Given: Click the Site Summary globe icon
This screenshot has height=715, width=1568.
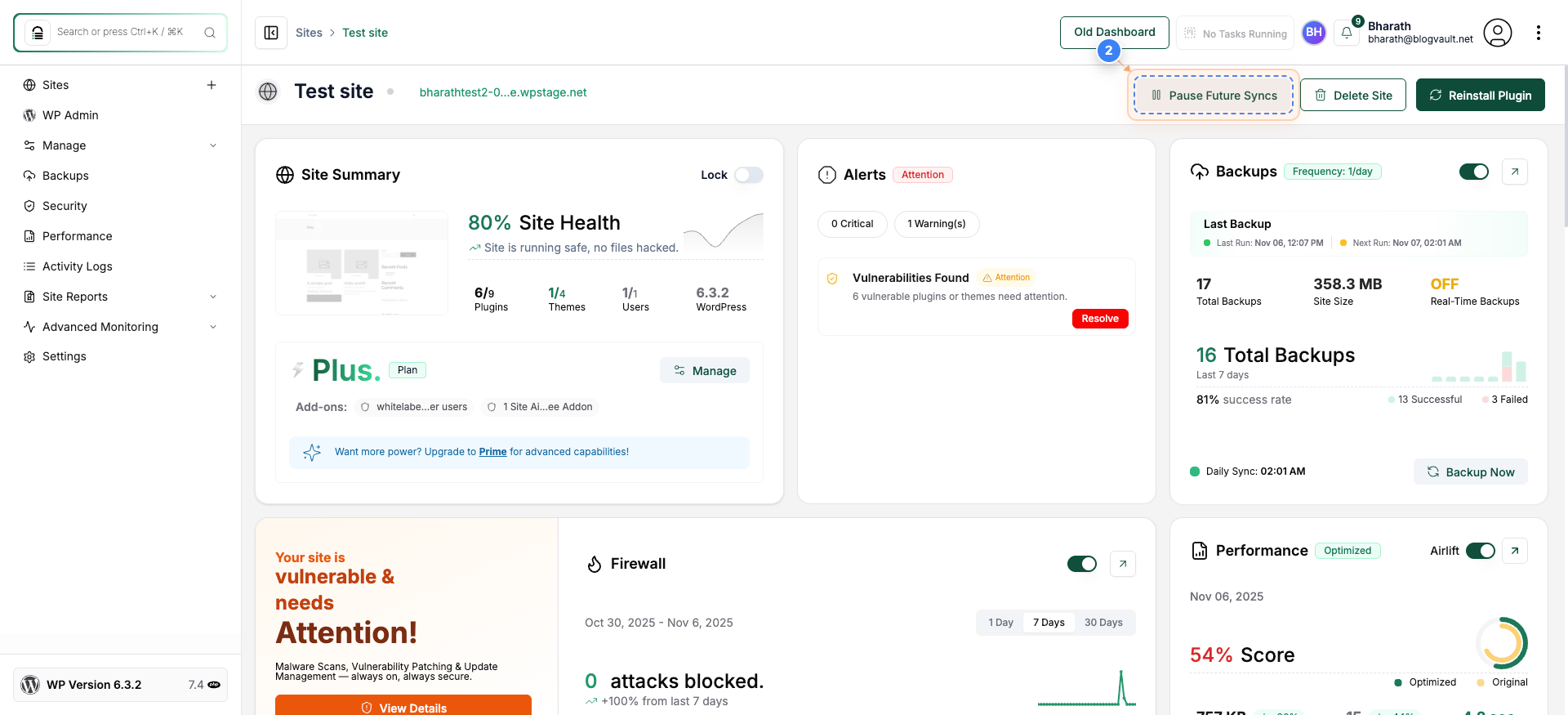Looking at the screenshot, I should (x=285, y=175).
